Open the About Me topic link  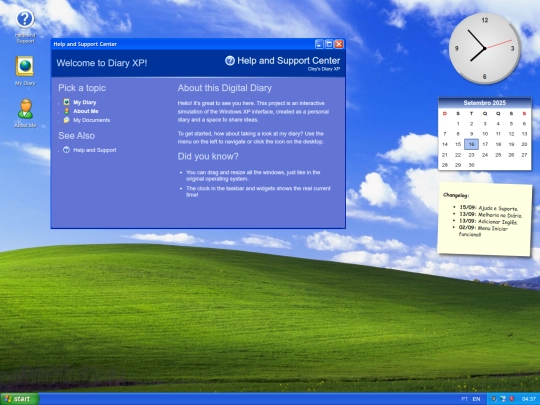pyautogui.click(x=86, y=111)
